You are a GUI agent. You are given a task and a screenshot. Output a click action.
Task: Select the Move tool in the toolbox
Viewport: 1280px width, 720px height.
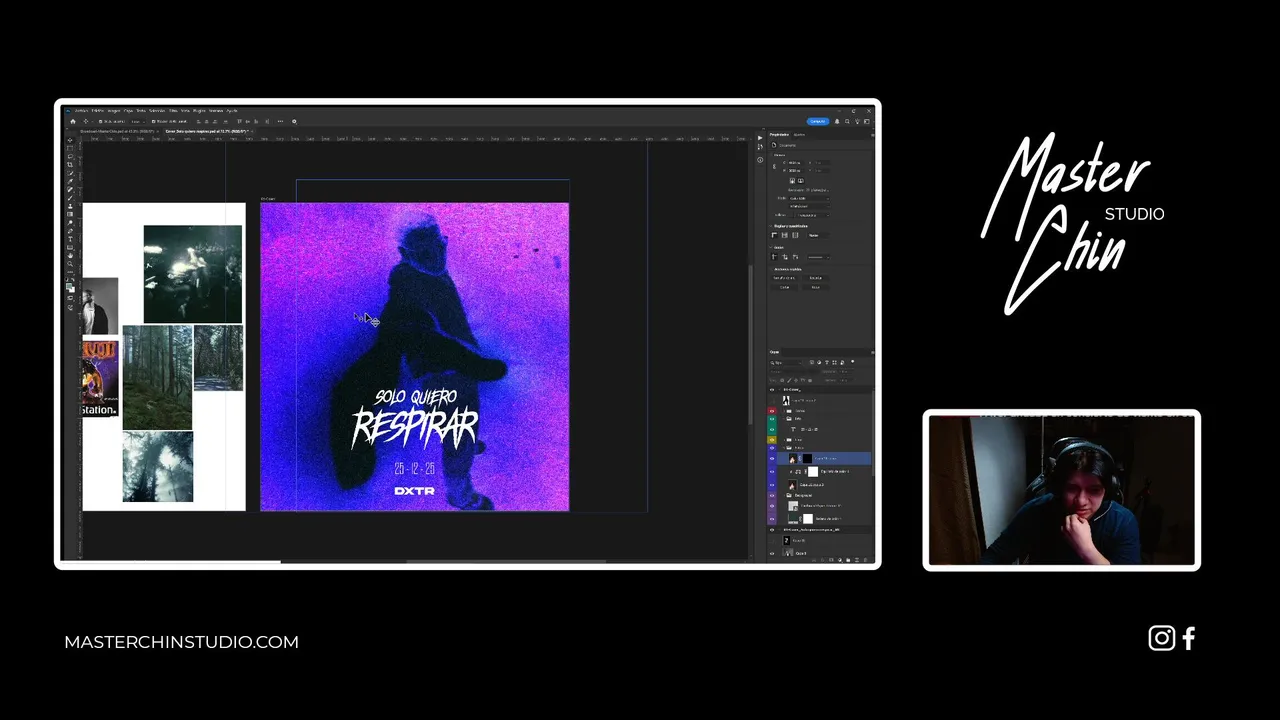[x=70, y=140]
